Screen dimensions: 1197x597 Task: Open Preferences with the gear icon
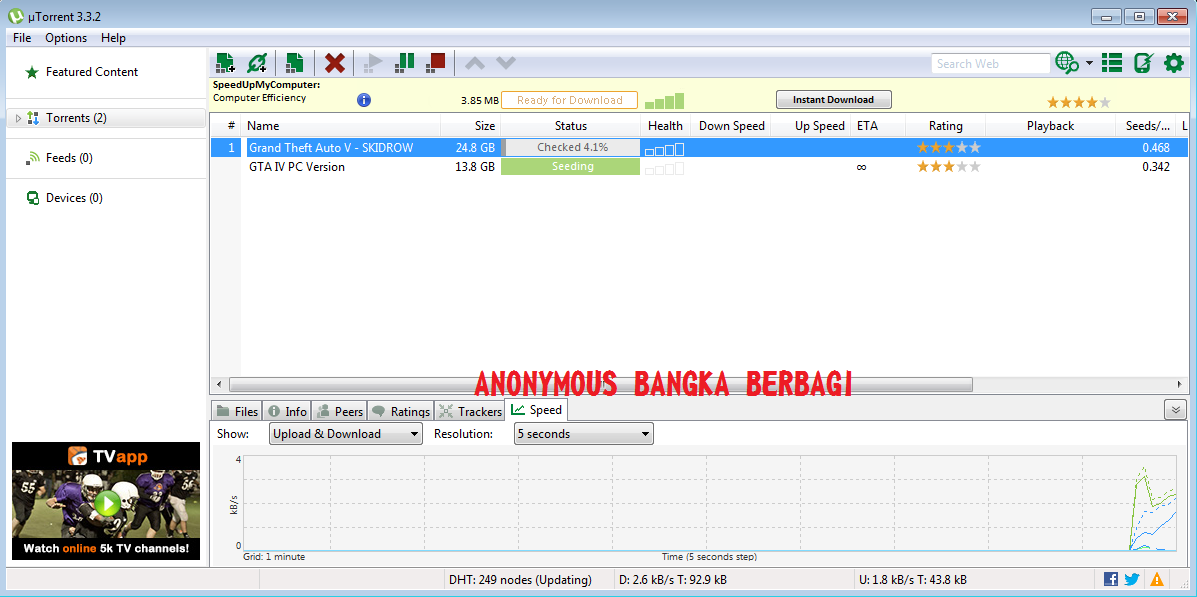(x=1173, y=63)
